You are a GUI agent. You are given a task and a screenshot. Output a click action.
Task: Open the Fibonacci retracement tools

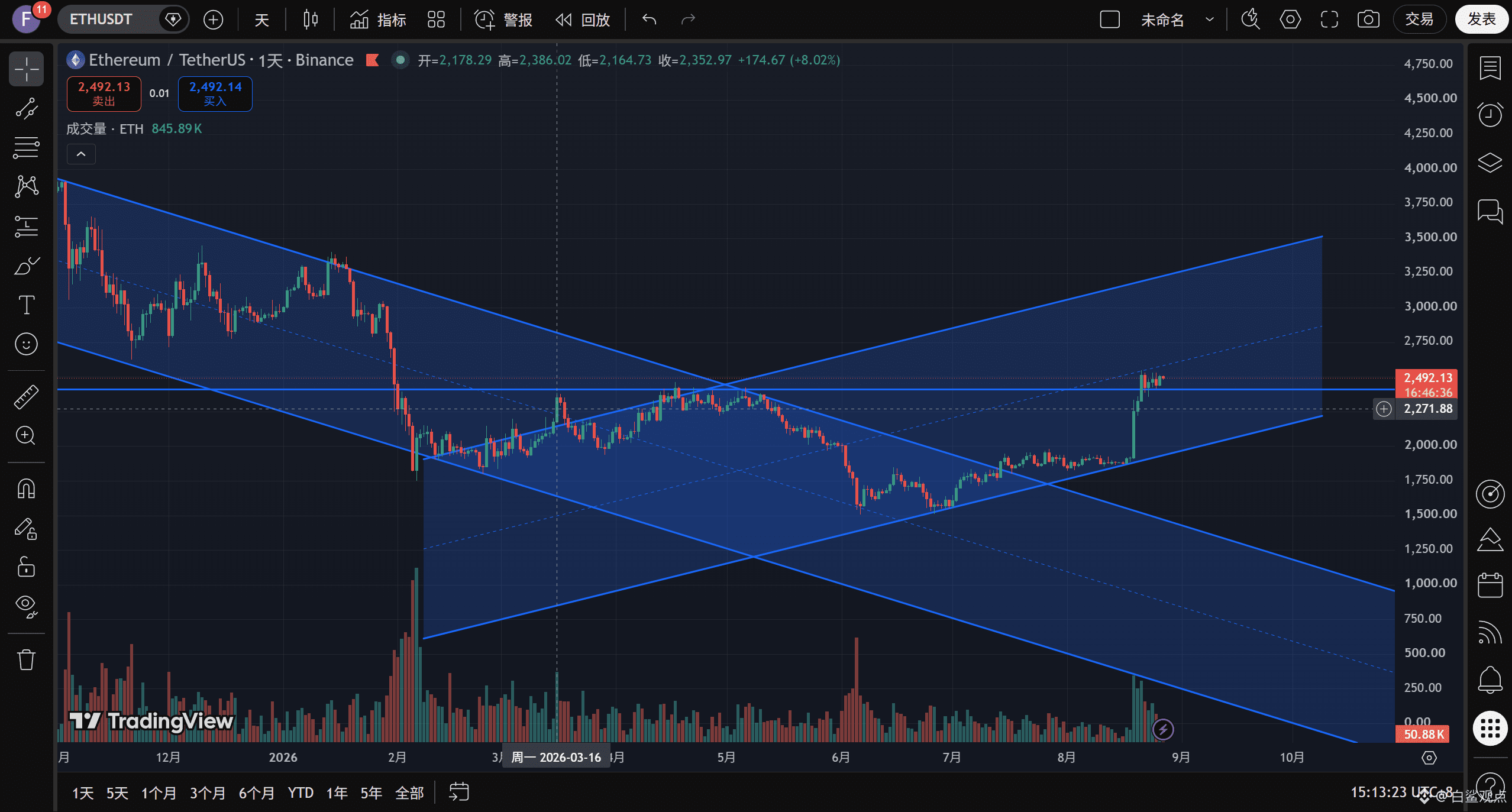(x=26, y=148)
